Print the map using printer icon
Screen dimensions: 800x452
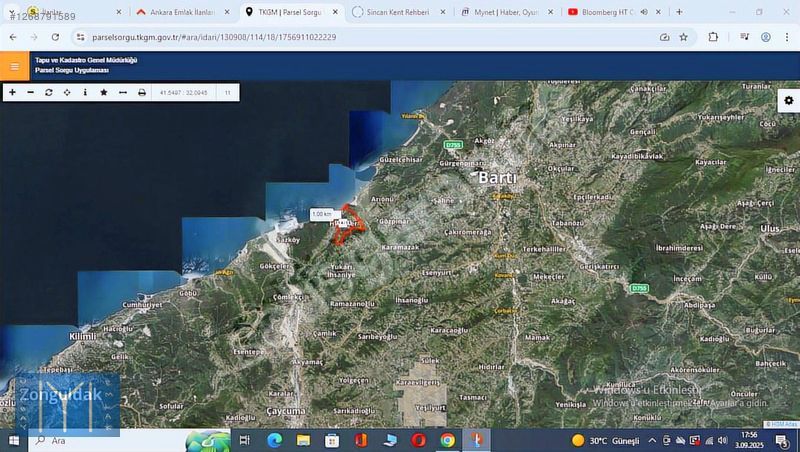(x=141, y=92)
